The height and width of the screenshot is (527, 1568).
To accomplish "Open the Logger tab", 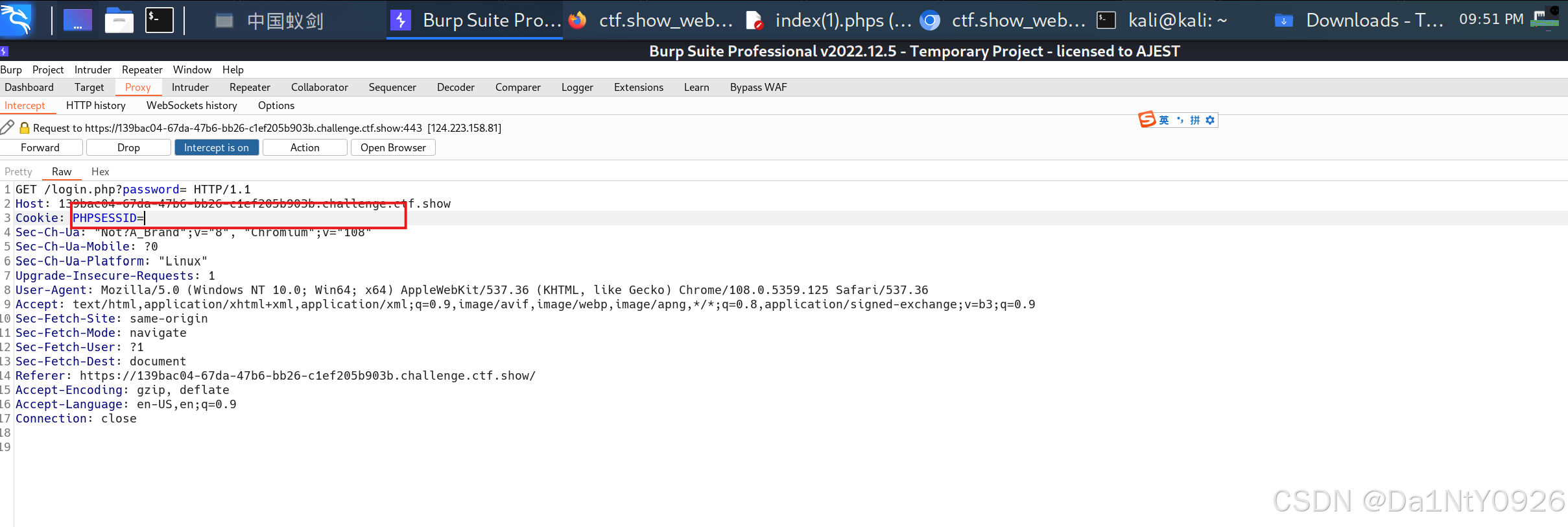I will (x=577, y=87).
